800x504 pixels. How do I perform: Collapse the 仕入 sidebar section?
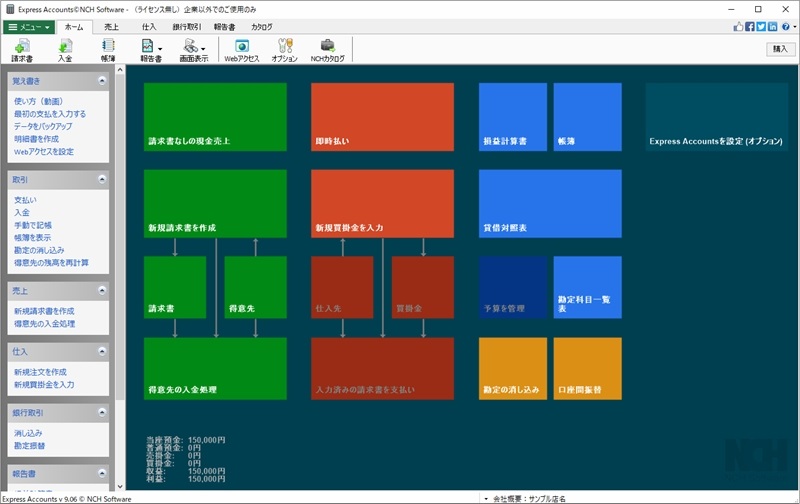coord(102,351)
